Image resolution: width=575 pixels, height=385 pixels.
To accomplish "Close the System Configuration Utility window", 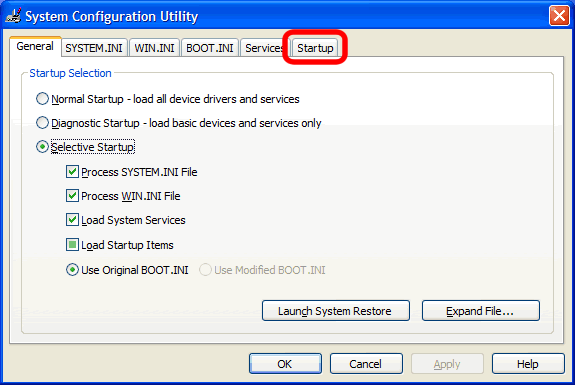I will coord(559,16).
